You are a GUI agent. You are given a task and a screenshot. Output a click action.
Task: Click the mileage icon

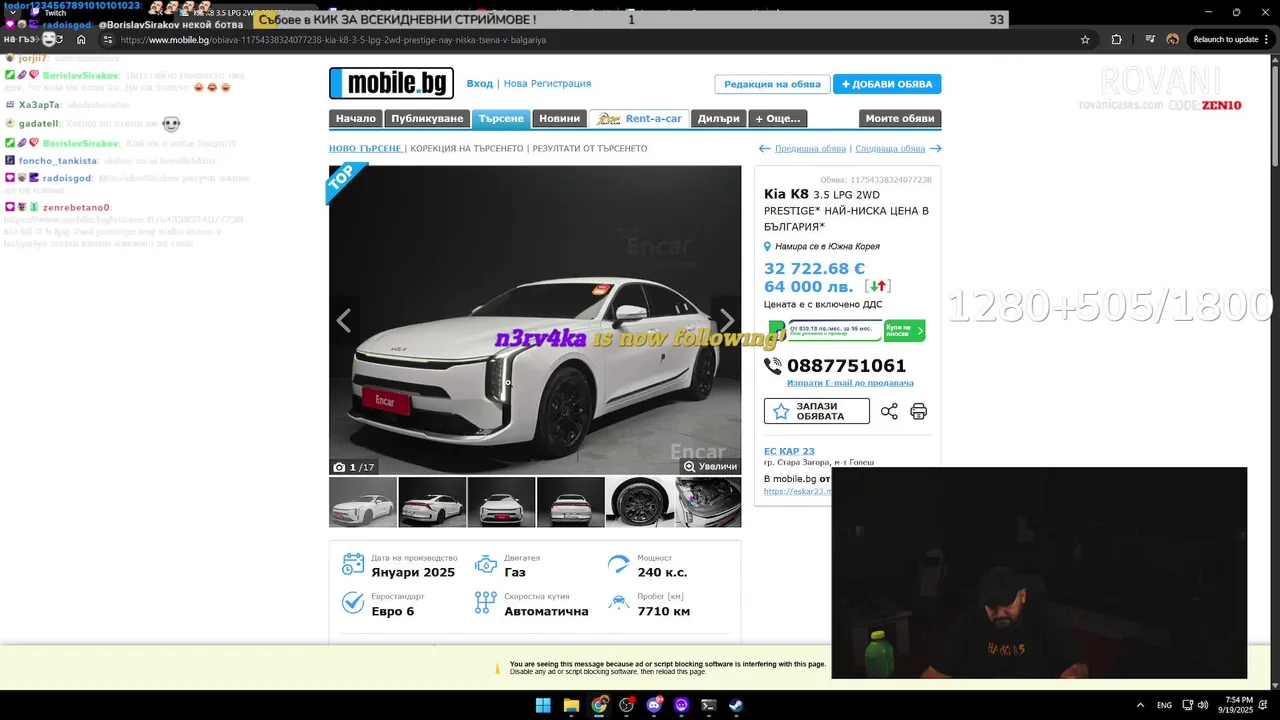coord(619,603)
